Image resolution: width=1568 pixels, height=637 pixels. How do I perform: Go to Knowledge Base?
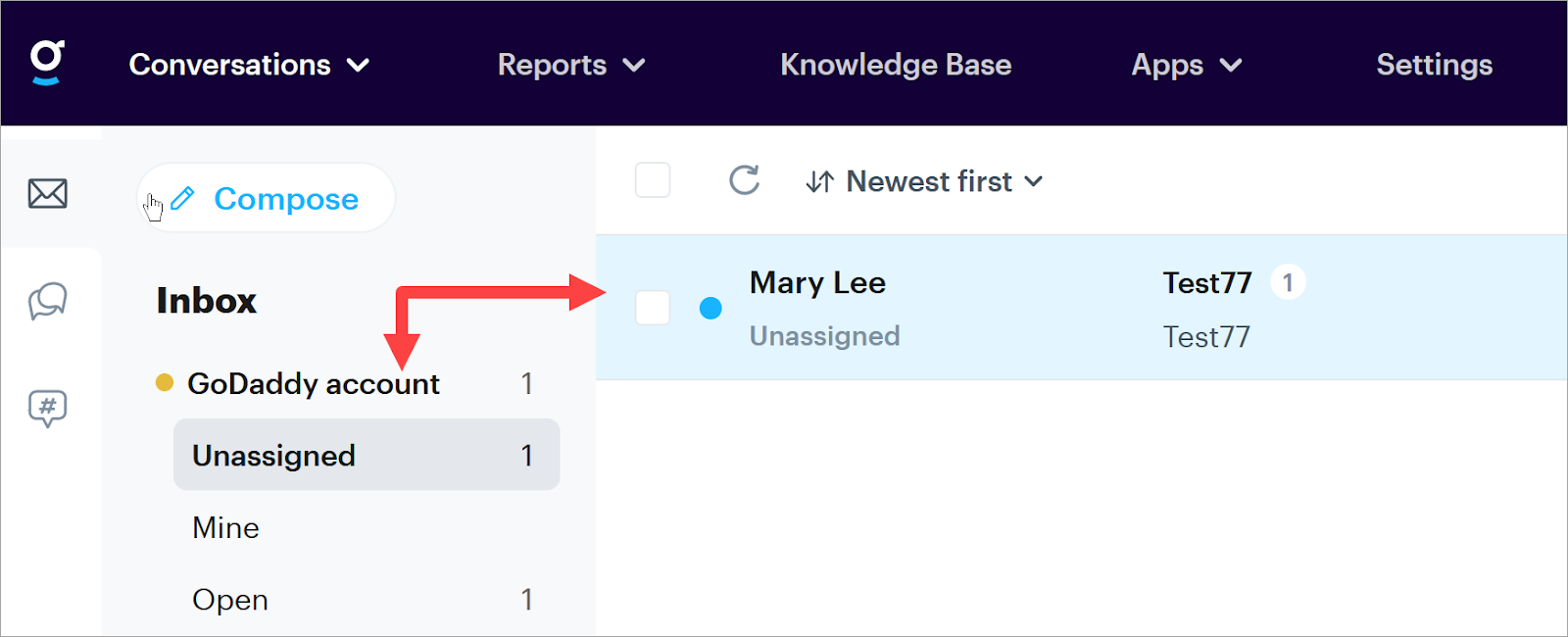[x=896, y=65]
